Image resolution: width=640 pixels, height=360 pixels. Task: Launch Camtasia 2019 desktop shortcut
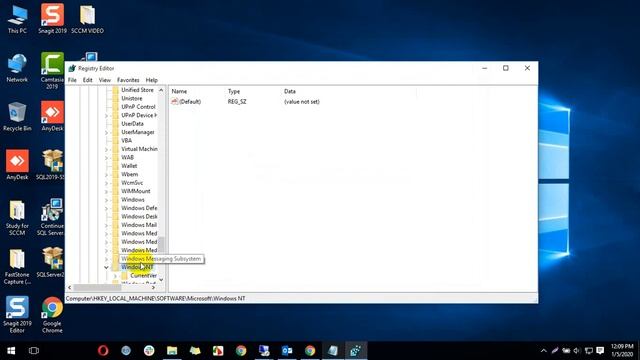tap(52, 70)
